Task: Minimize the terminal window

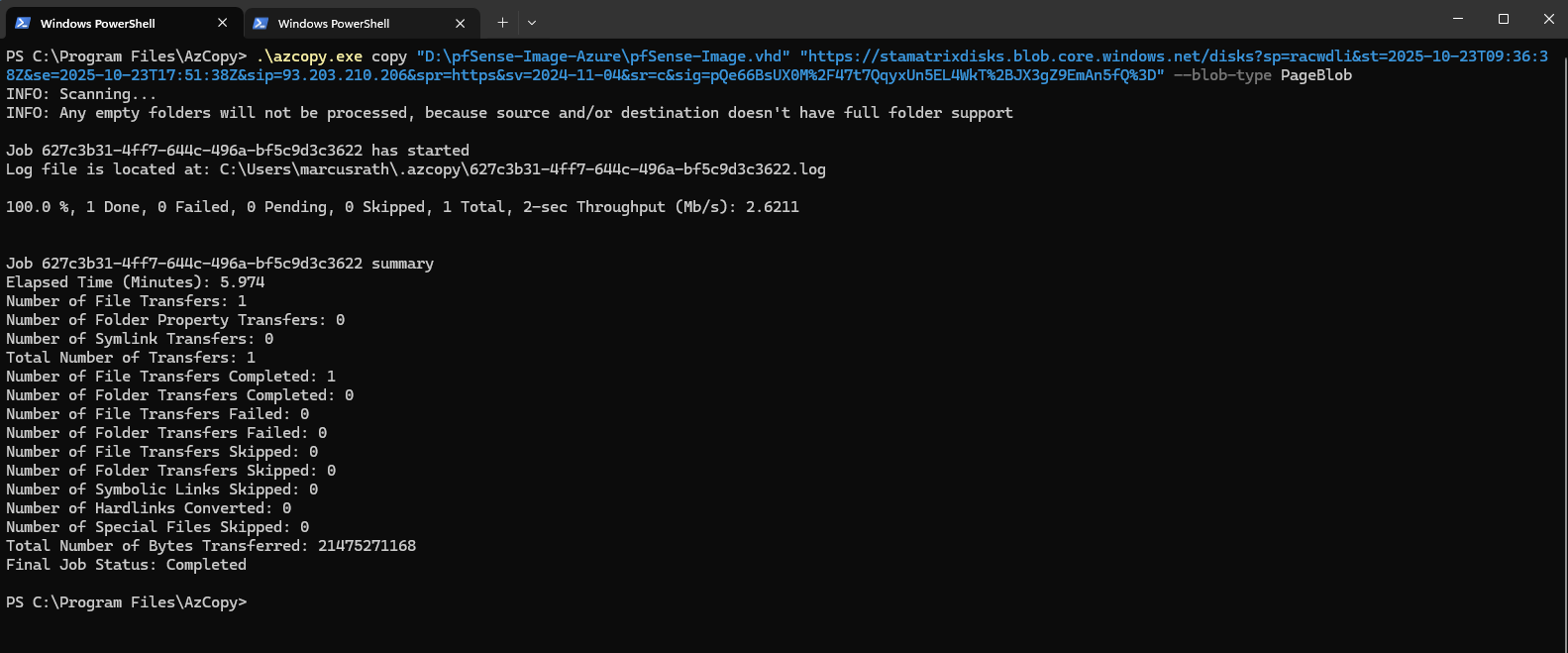Action: click(1458, 19)
